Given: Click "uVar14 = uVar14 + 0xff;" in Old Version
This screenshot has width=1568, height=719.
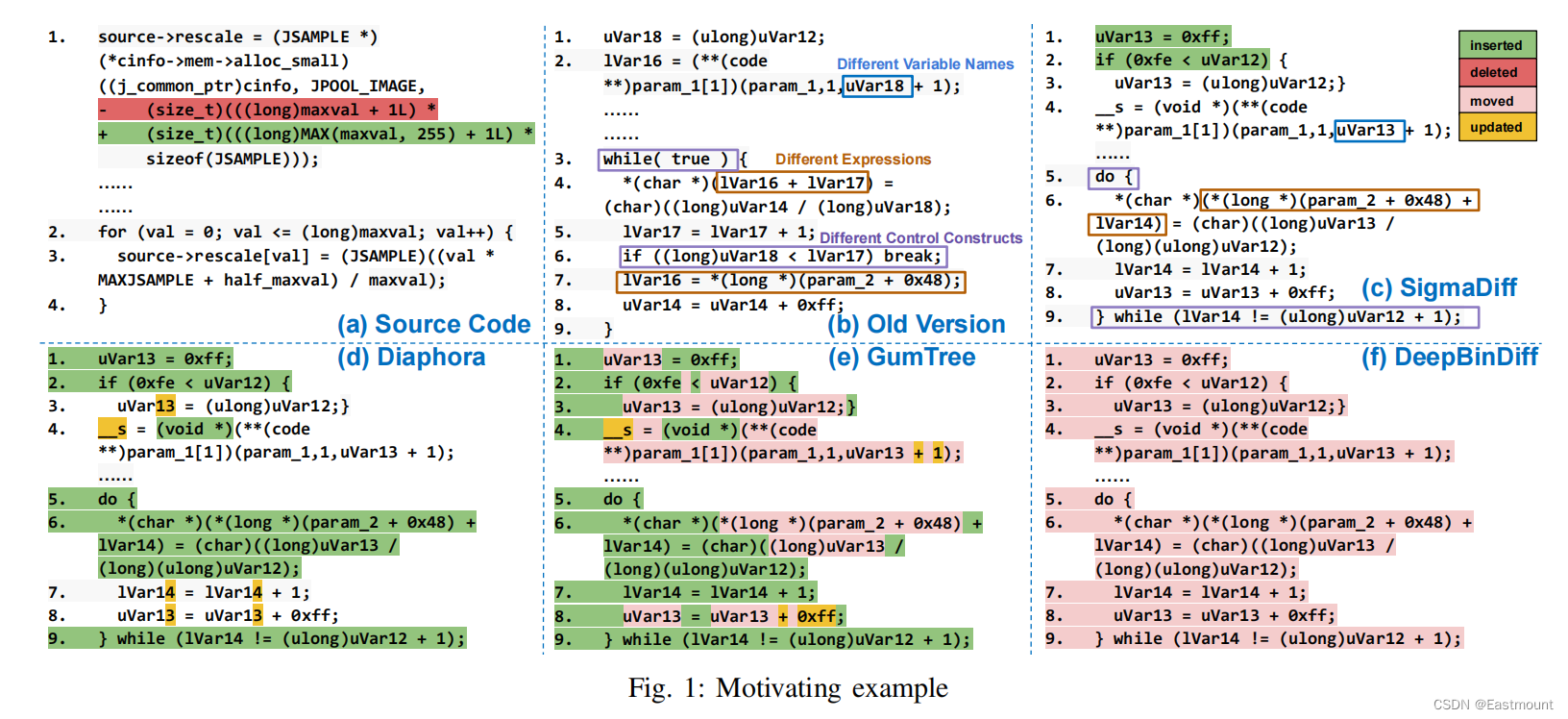Looking at the screenshot, I should click(x=733, y=305).
